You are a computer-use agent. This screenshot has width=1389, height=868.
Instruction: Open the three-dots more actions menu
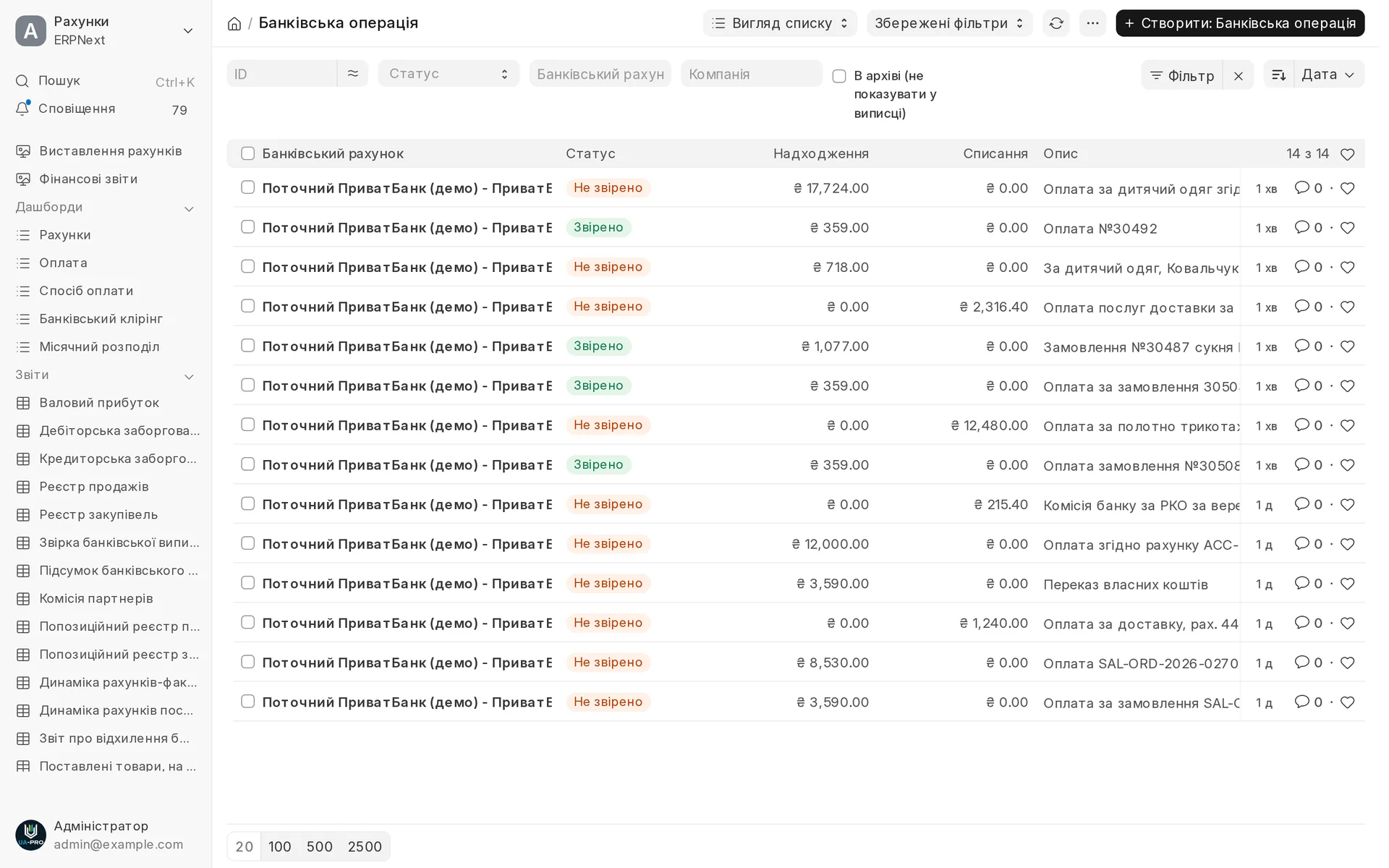click(1092, 23)
